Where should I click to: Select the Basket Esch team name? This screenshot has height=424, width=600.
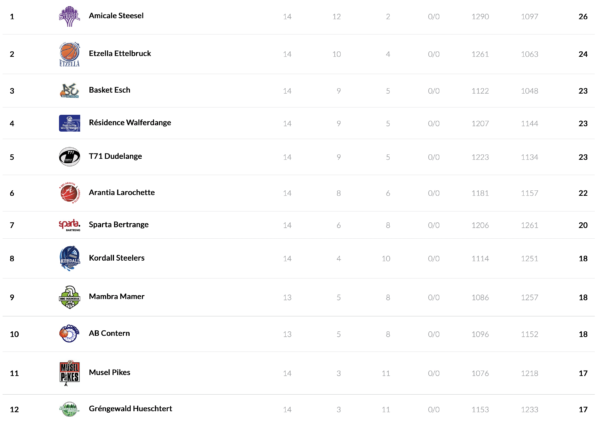pos(110,91)
